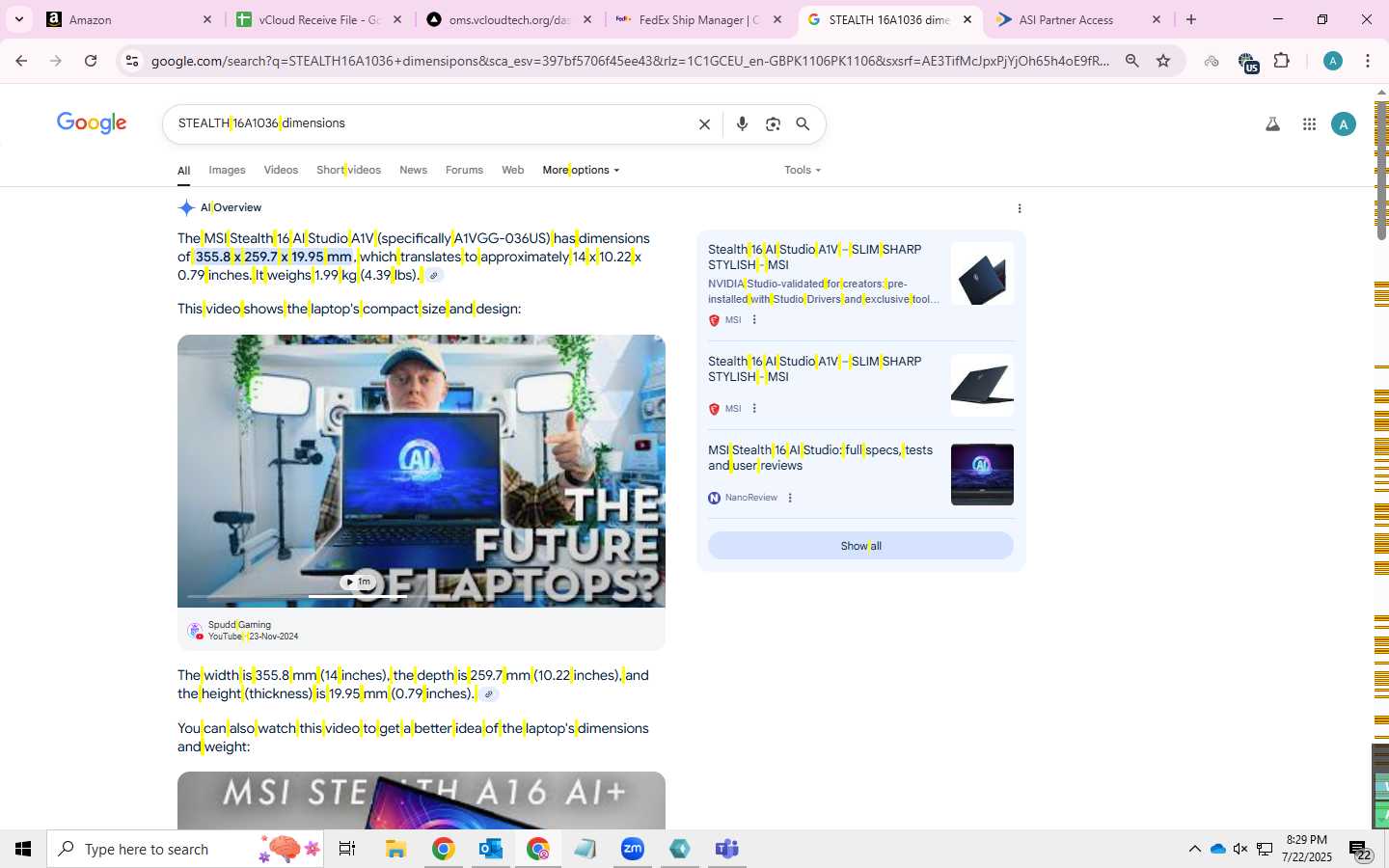1389x868 pixels.
Task: Click the Windows Start button
Action: (x=23, y=849)
